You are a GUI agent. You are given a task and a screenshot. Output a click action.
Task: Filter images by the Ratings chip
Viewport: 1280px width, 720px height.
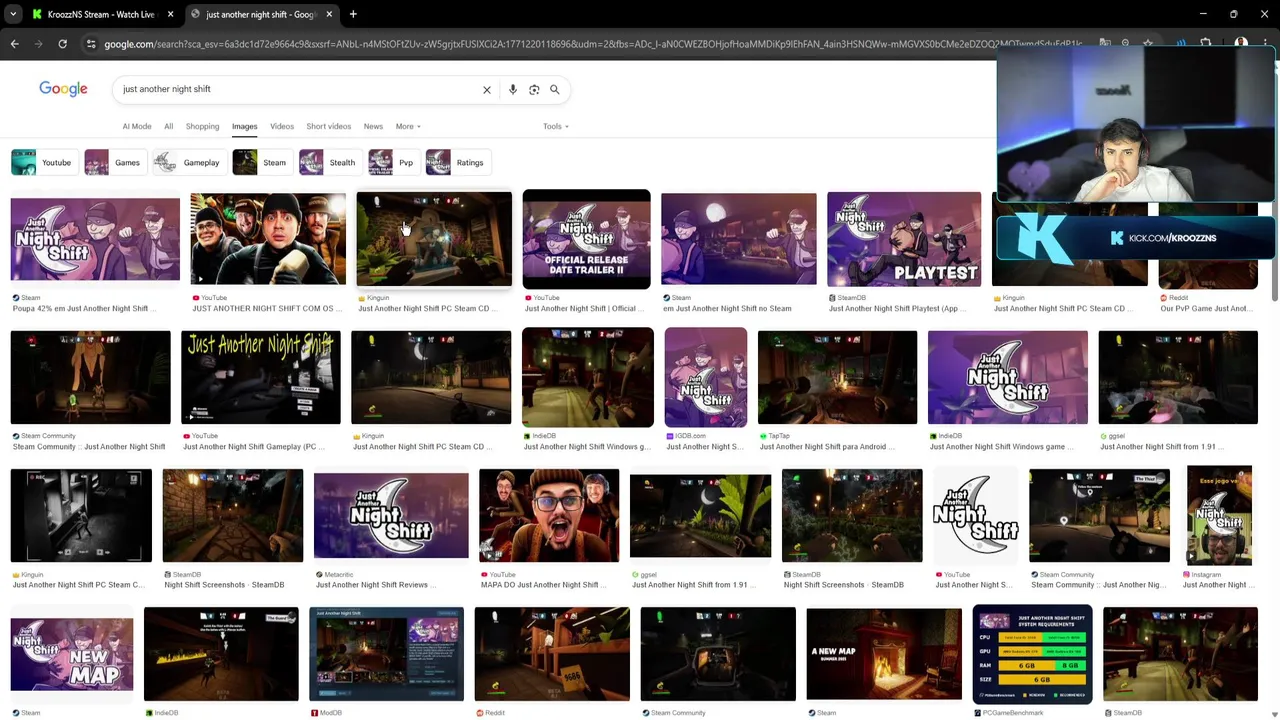point(457,162)
